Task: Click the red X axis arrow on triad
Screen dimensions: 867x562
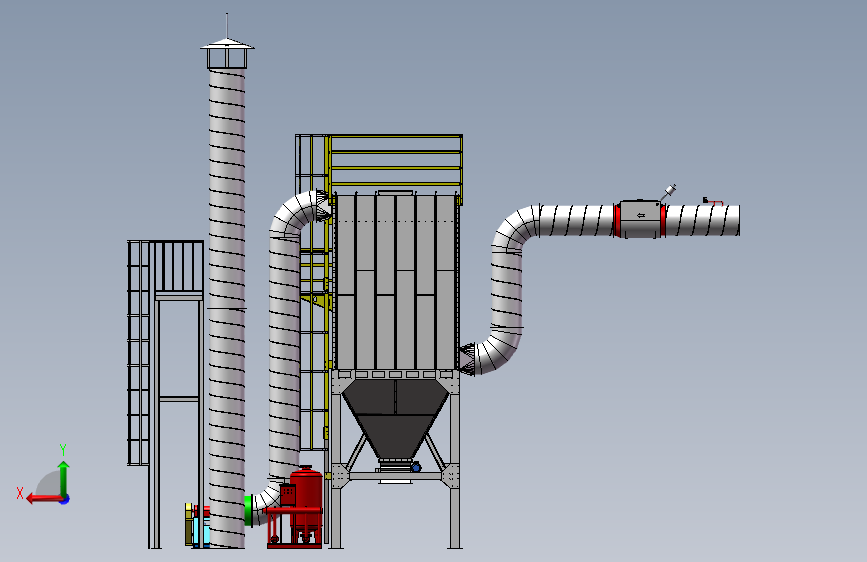Action: click(x=43, y=499)
